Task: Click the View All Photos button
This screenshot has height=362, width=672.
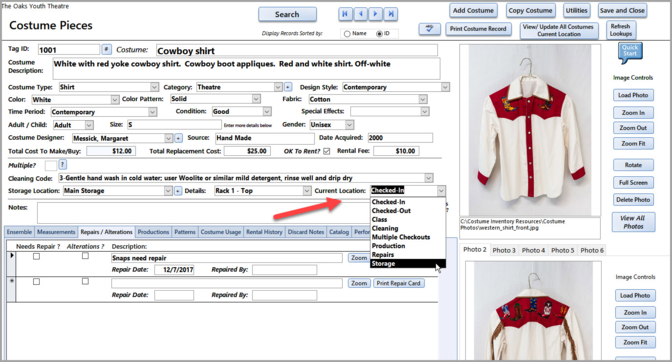Action: click(633, 222)
